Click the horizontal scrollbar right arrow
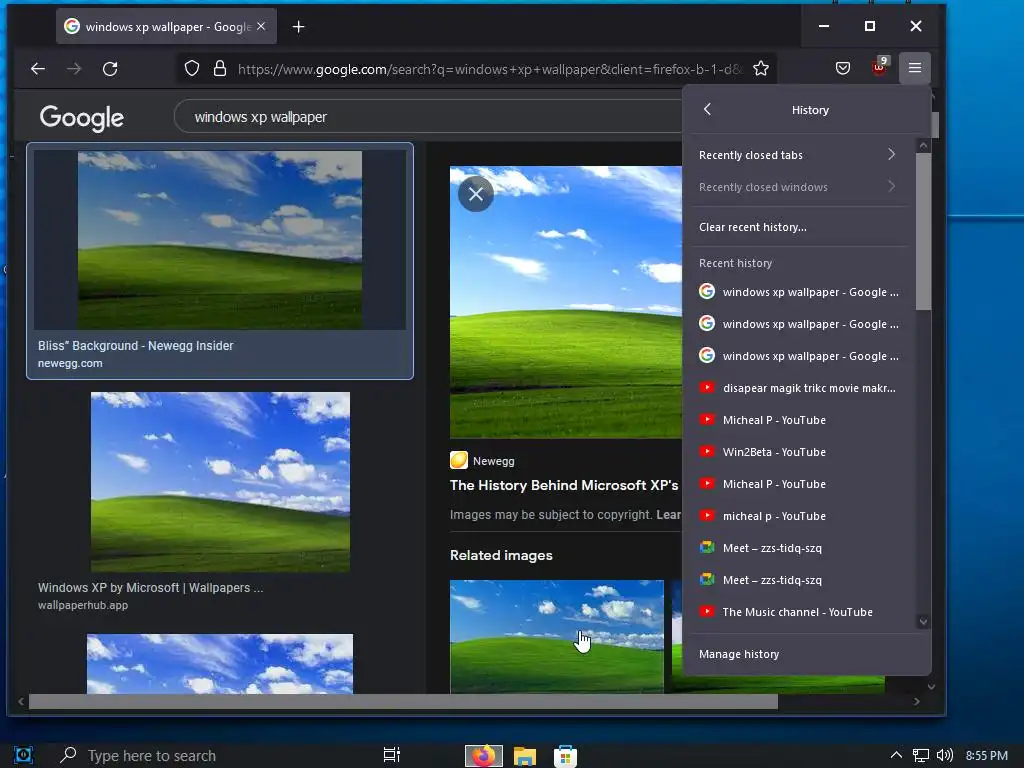Screen dimensions: 1024x768 point(917,701)
